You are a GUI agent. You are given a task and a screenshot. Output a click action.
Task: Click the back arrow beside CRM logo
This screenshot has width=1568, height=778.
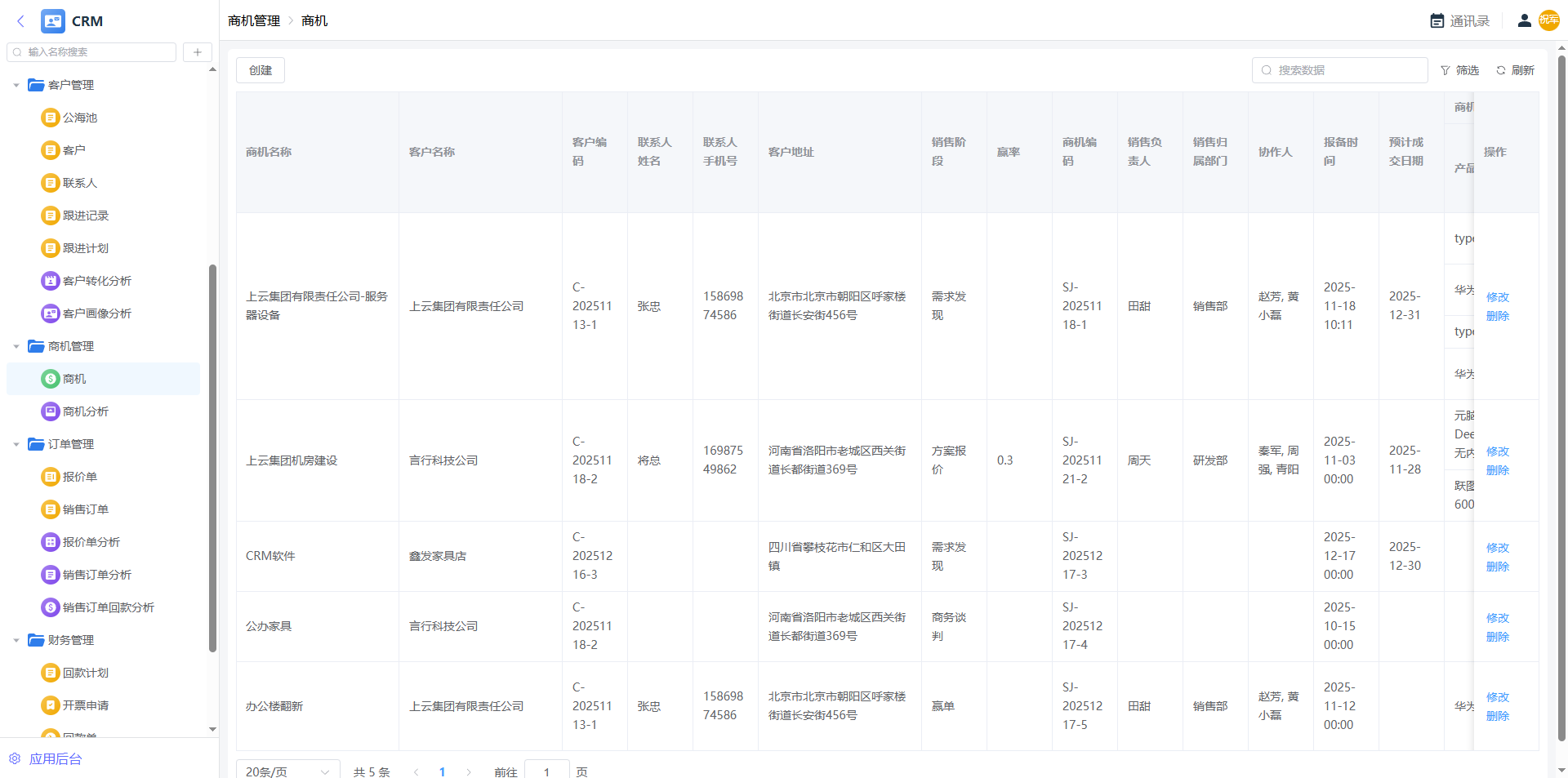[20, 21]
